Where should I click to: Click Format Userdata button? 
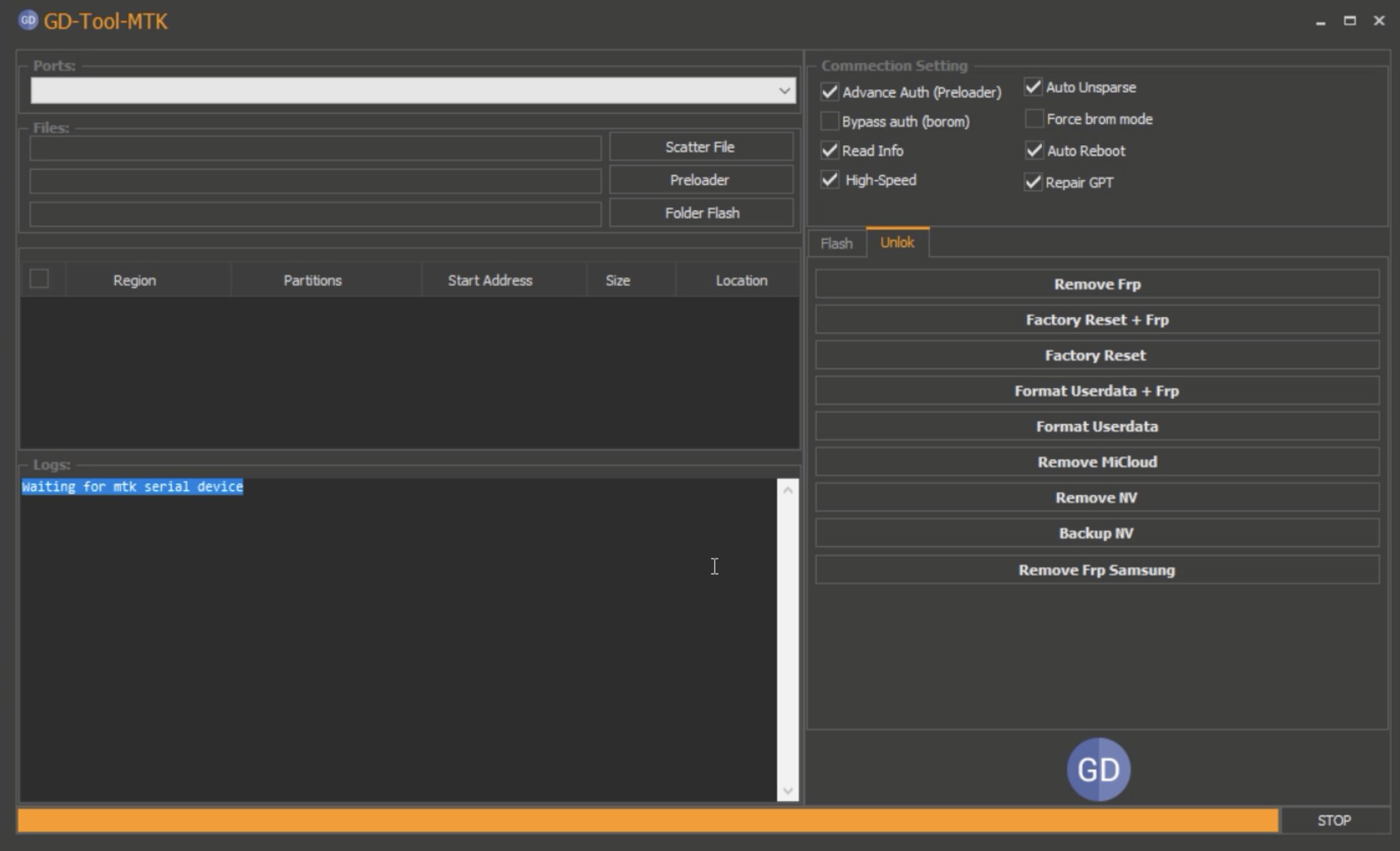click(1097, 426)
